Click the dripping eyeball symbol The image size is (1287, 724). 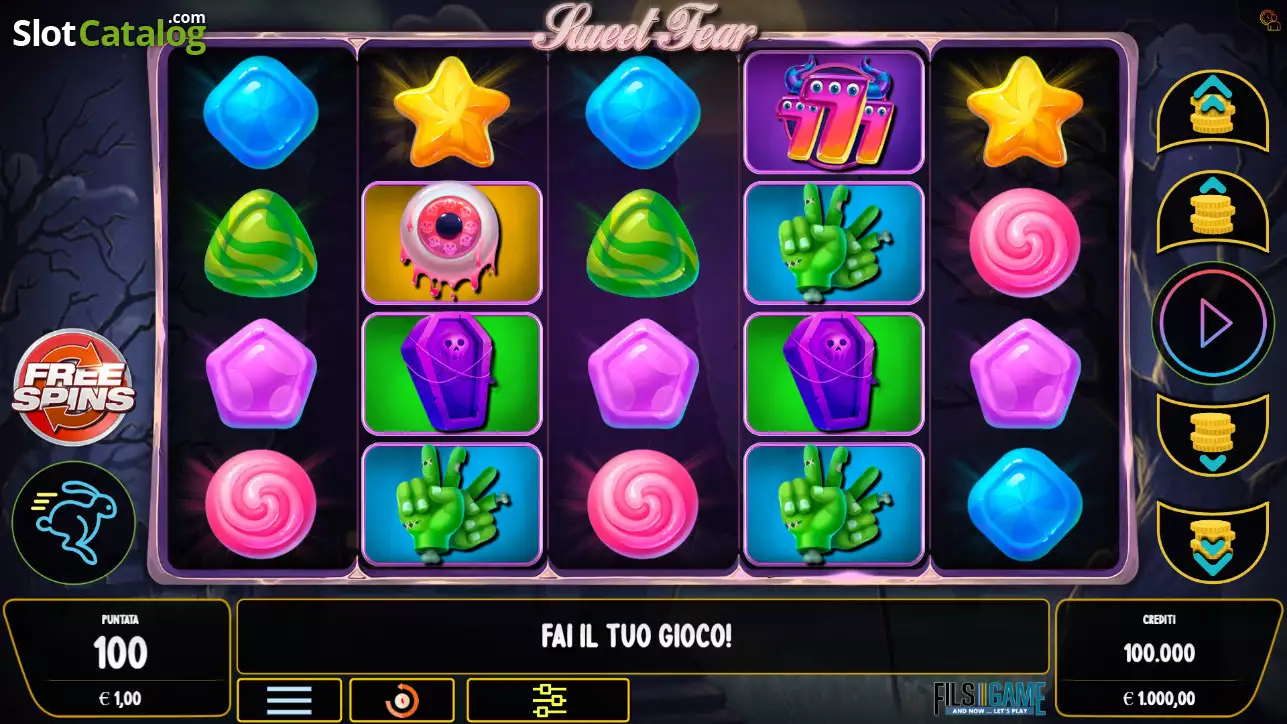point(452,242)
